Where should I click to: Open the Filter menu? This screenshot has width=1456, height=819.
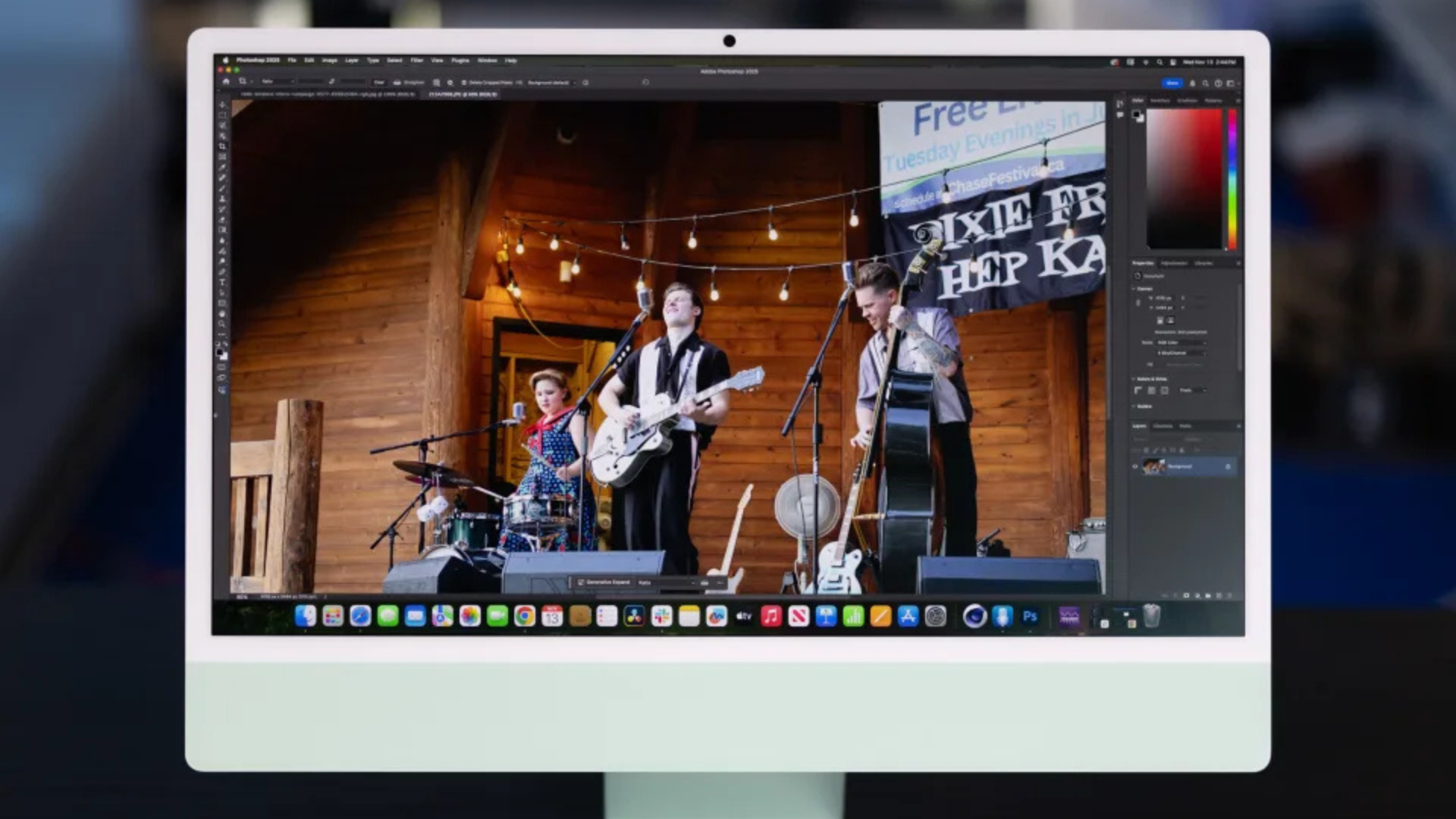pos(416,60)
